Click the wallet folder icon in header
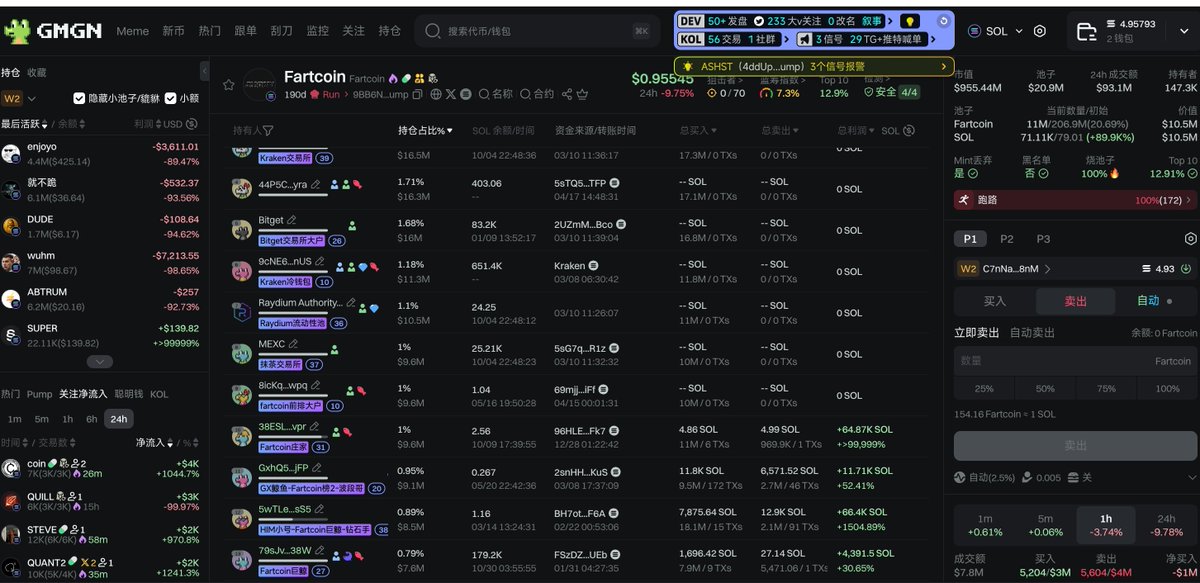 1087,31
